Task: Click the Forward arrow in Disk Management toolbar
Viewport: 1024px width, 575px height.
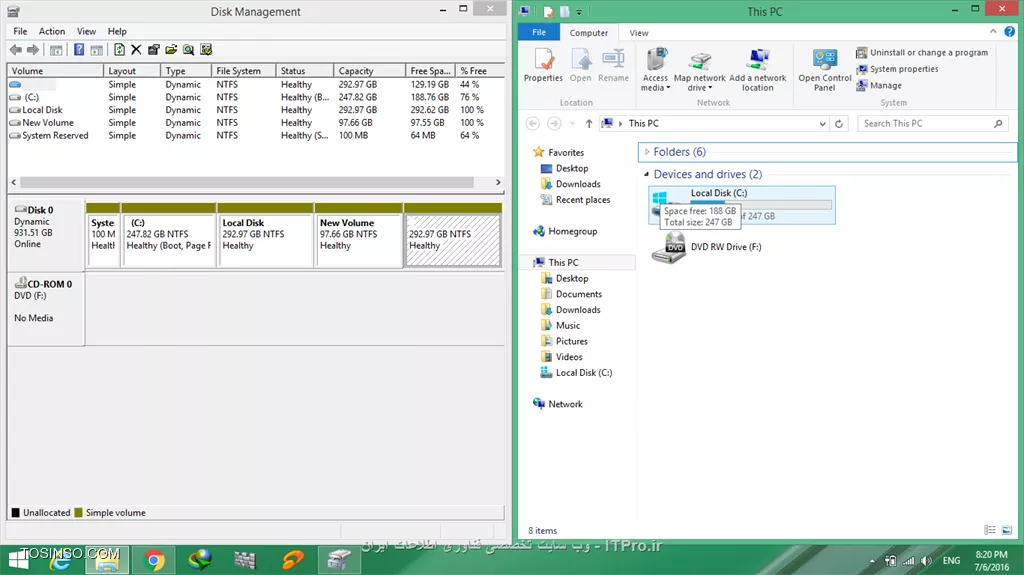Action: [33, 50]
